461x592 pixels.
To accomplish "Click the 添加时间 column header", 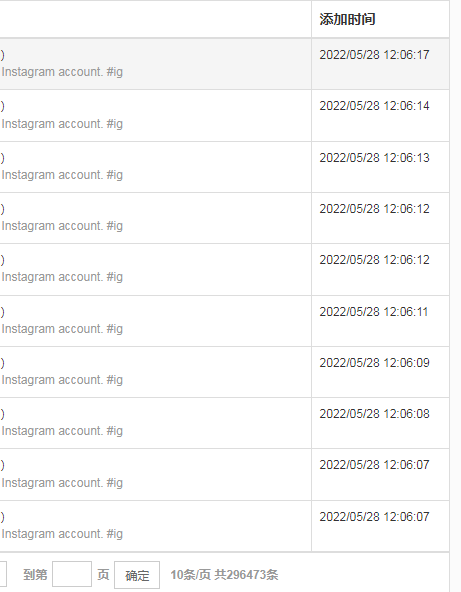I will (347, 19).
